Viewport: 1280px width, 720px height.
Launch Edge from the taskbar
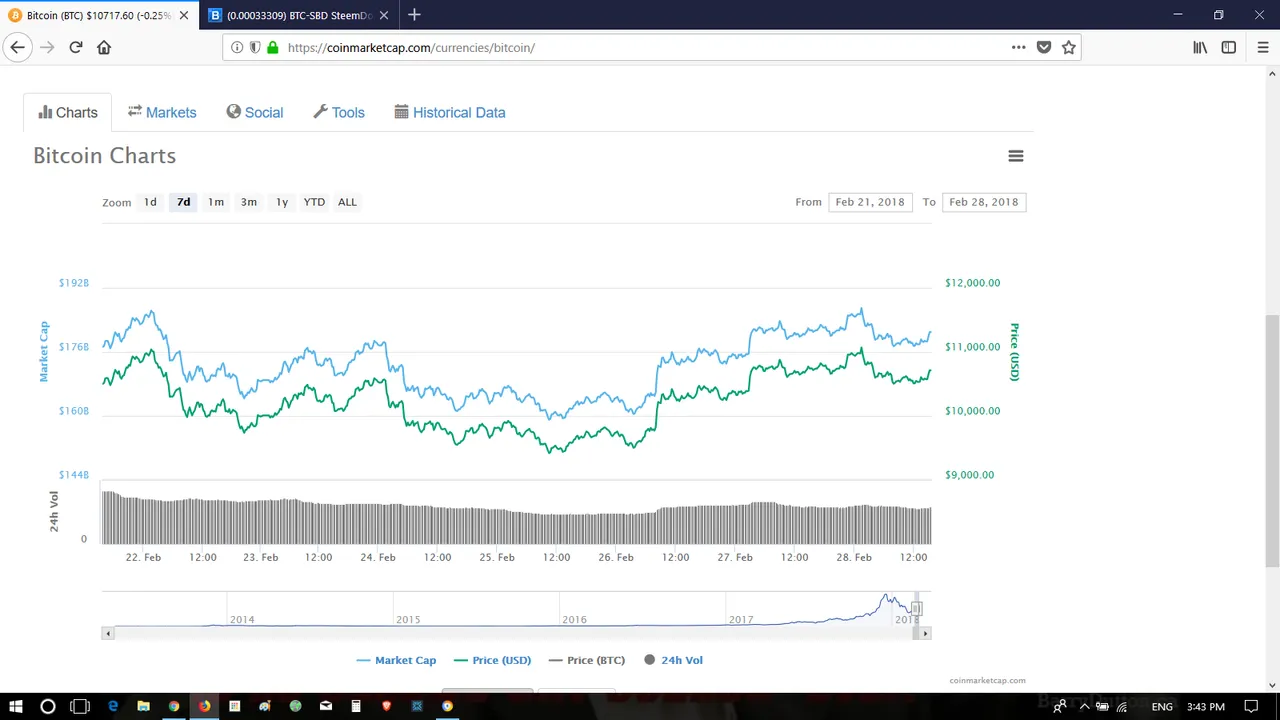113,706
